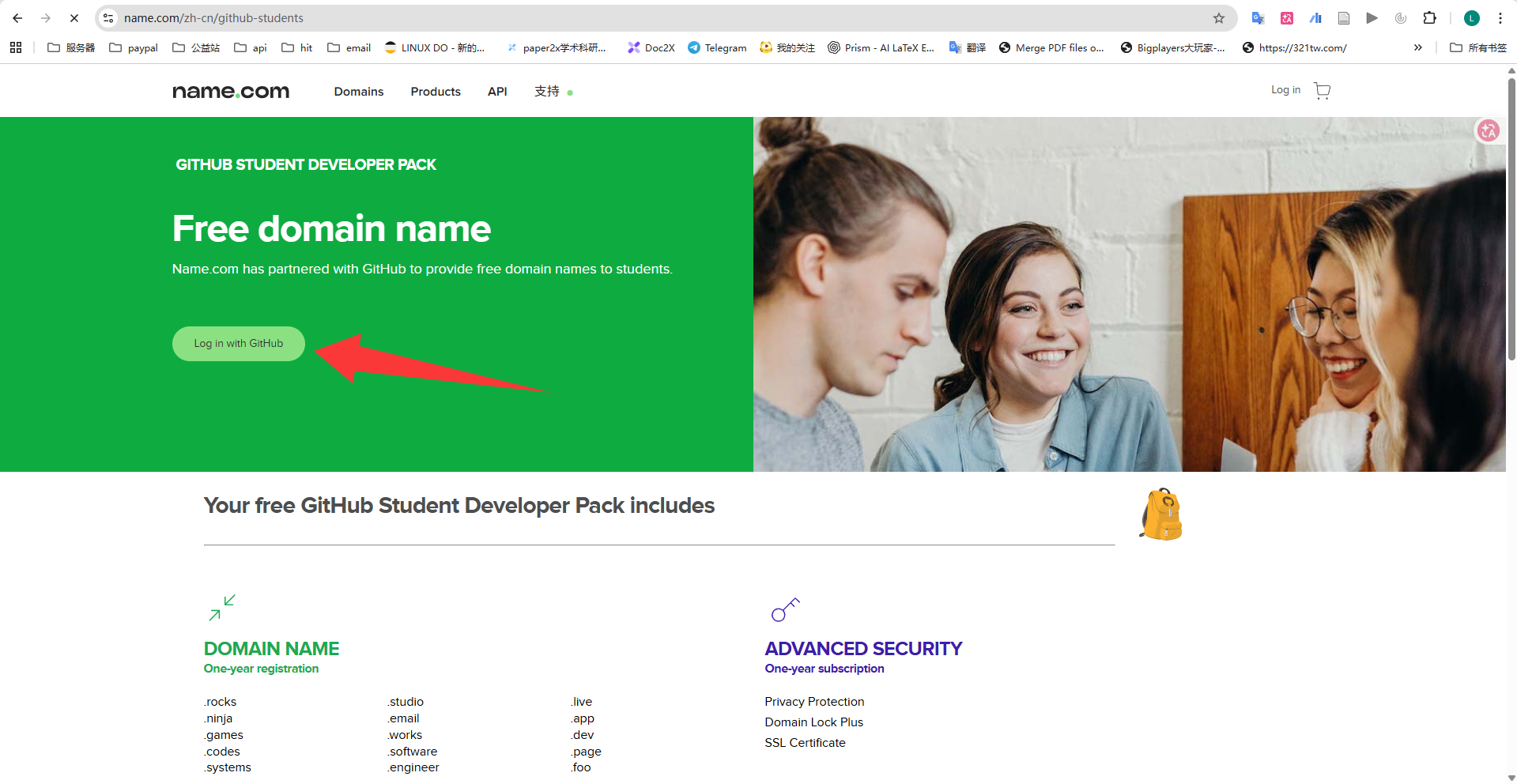
Task: Open Chrome's three-dot menu
Action: 1500,18
